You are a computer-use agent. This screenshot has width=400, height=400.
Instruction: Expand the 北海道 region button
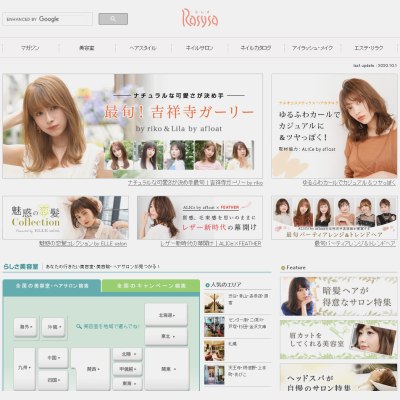166,315
